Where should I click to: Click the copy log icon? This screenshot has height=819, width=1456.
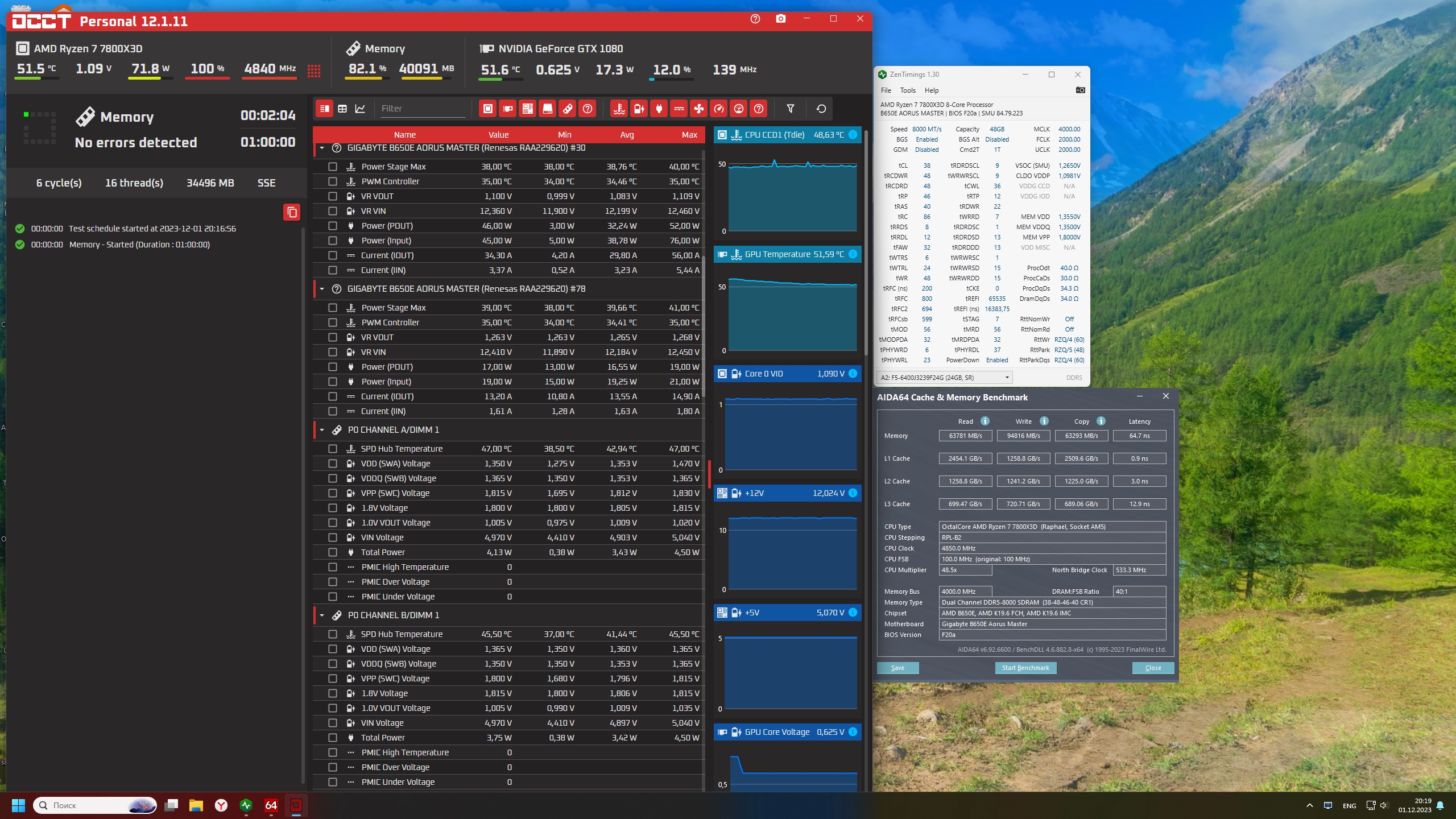(x=292, y=212)
